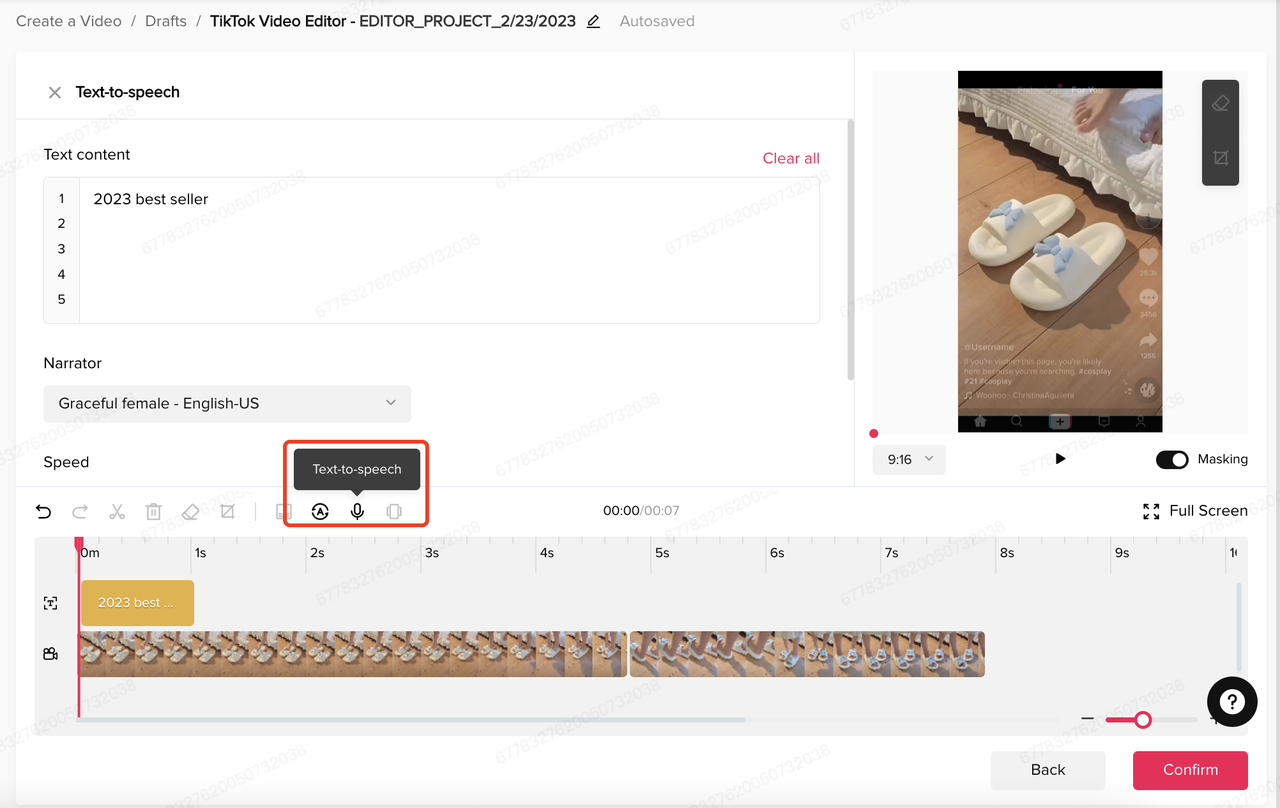Select the 2023 best seller text clip
The image size is (1280, 808).
pos(137,603)
